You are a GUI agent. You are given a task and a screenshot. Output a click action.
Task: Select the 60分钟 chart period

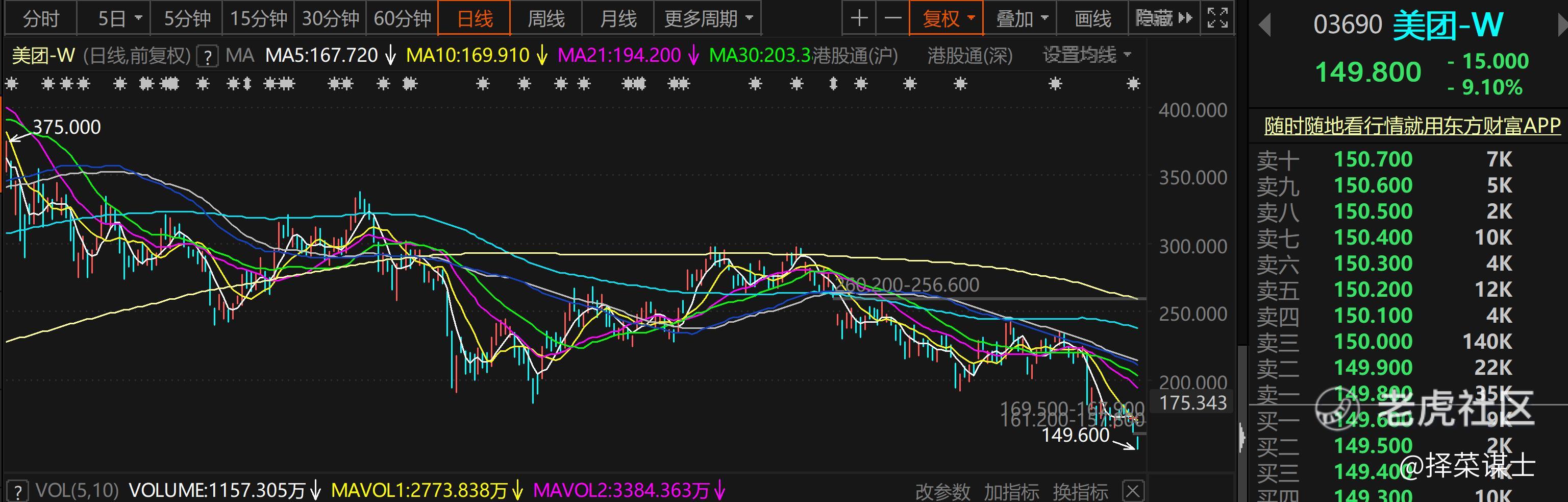click(x=403, y=19)
